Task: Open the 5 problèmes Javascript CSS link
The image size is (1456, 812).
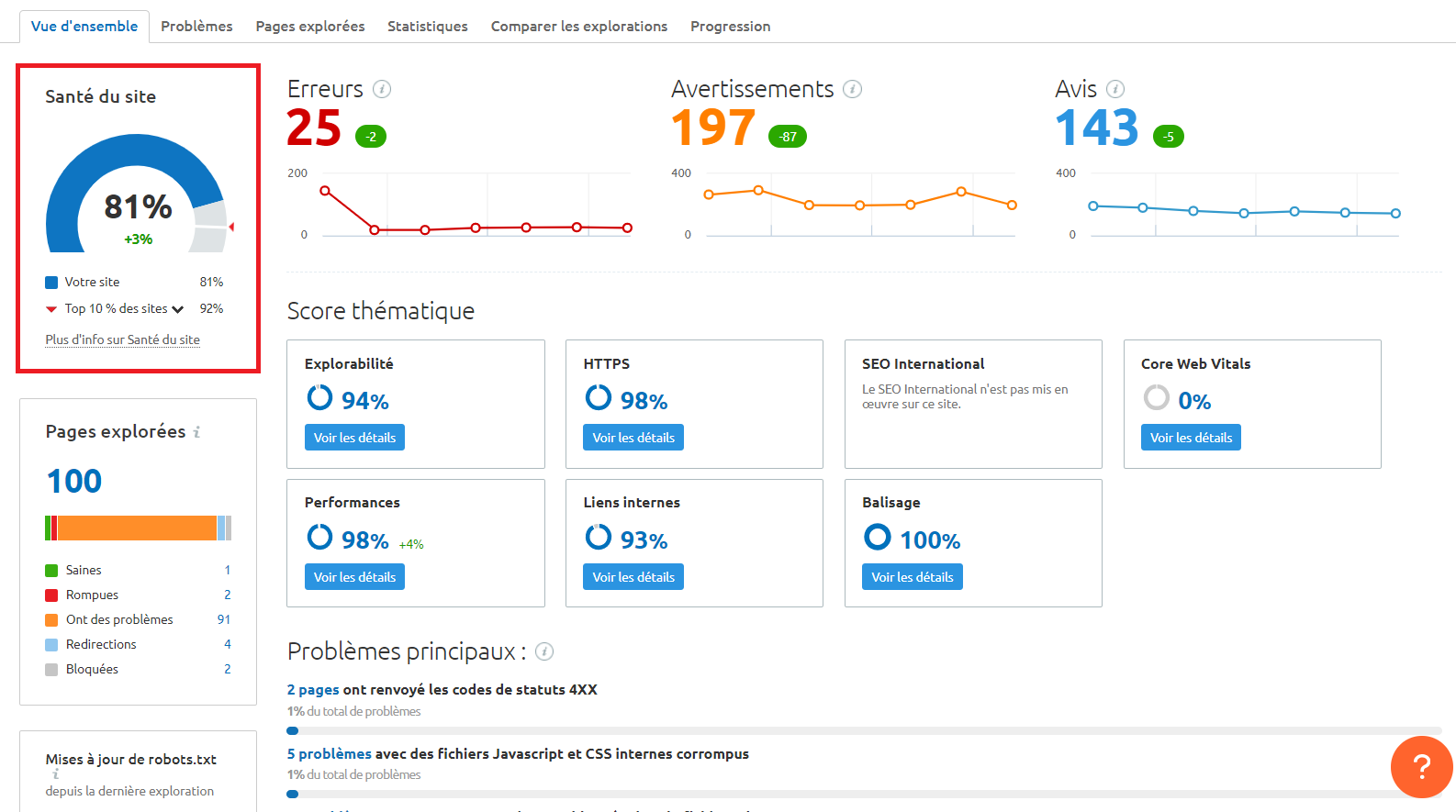Action: point(330,754)
